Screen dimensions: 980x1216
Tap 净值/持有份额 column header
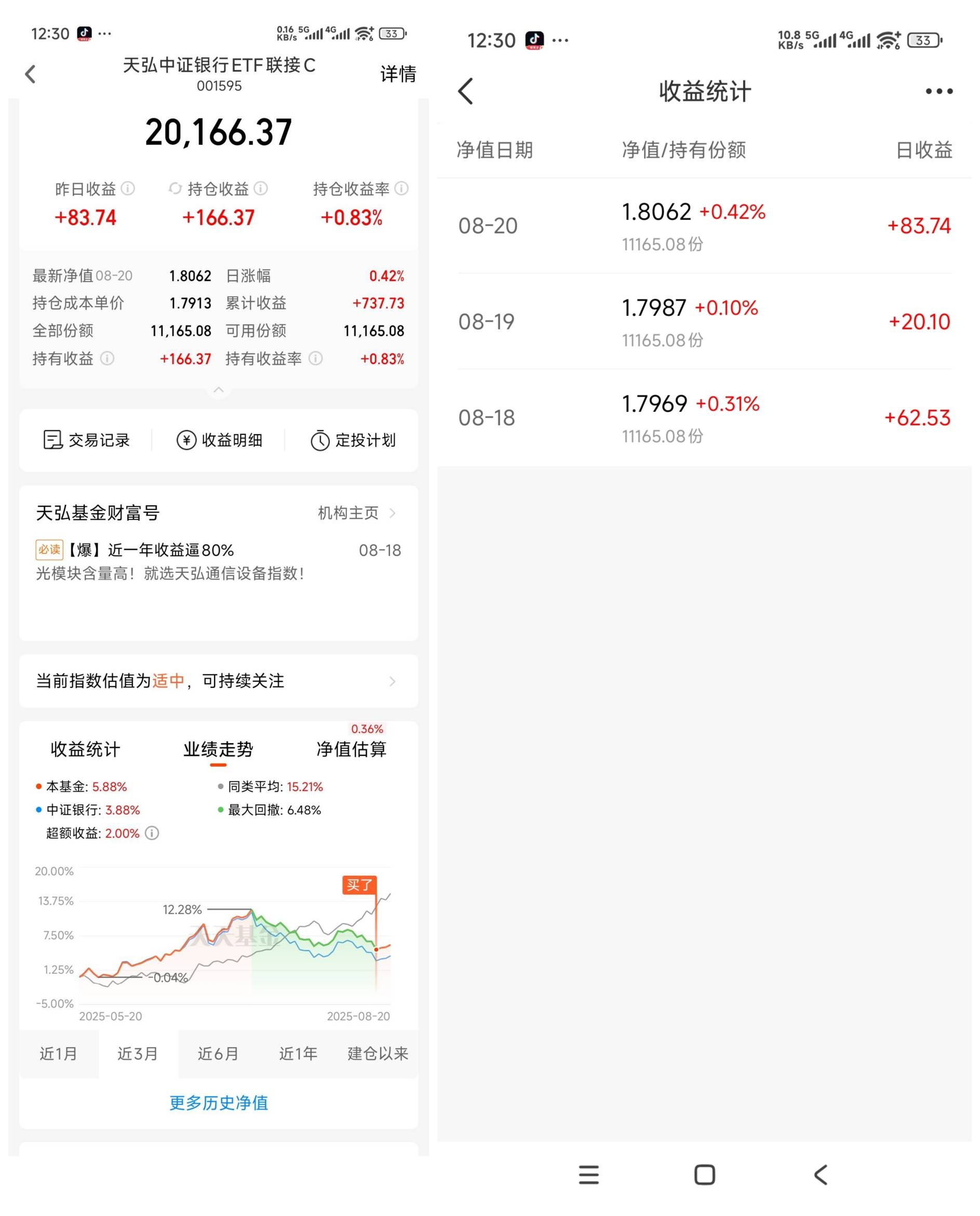(x=683, y=150)
